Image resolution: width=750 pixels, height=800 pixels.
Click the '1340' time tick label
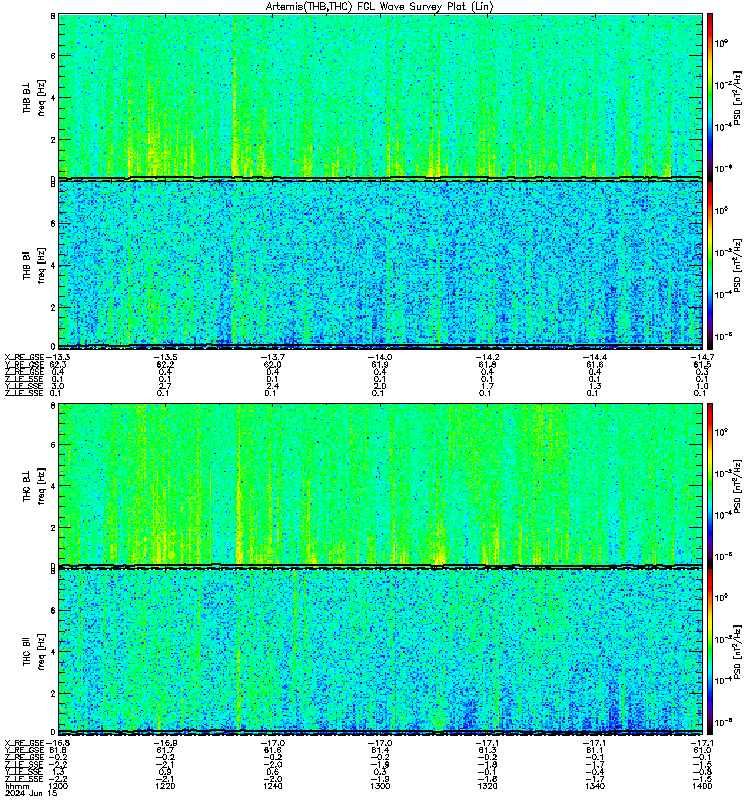595,786
